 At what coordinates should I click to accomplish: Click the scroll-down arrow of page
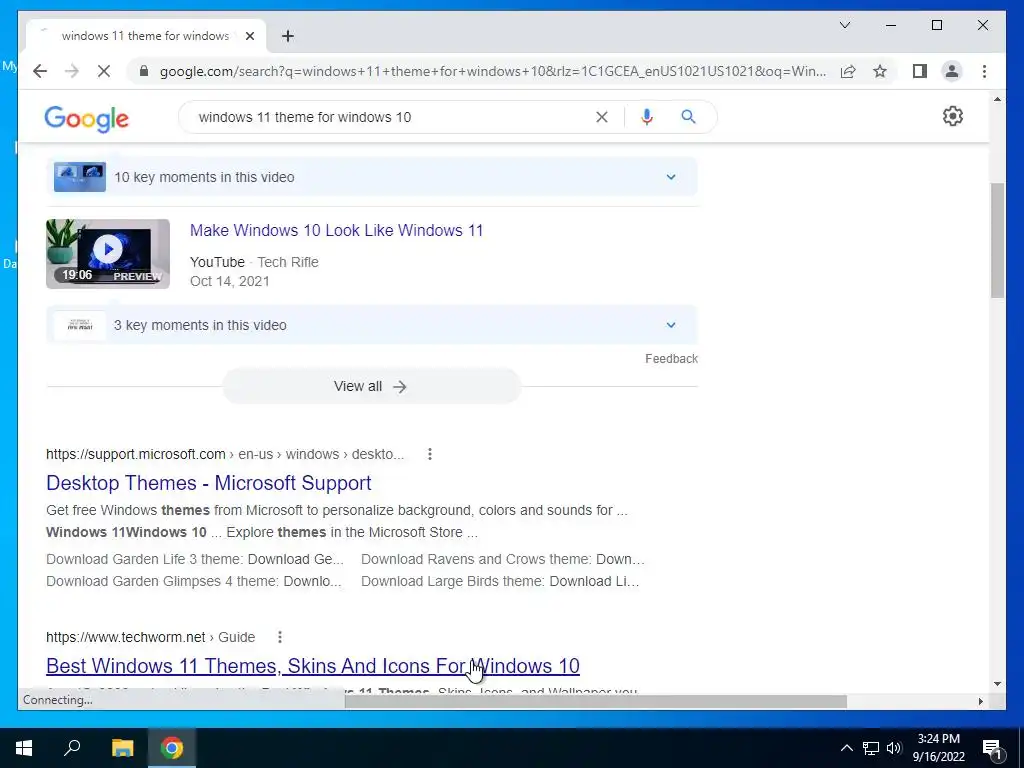(997, 684)
